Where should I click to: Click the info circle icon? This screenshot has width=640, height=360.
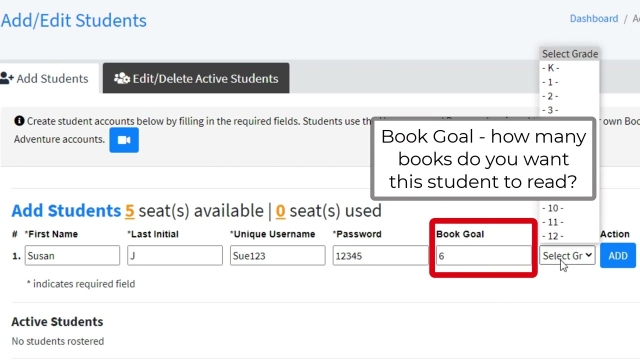point(19,121)
